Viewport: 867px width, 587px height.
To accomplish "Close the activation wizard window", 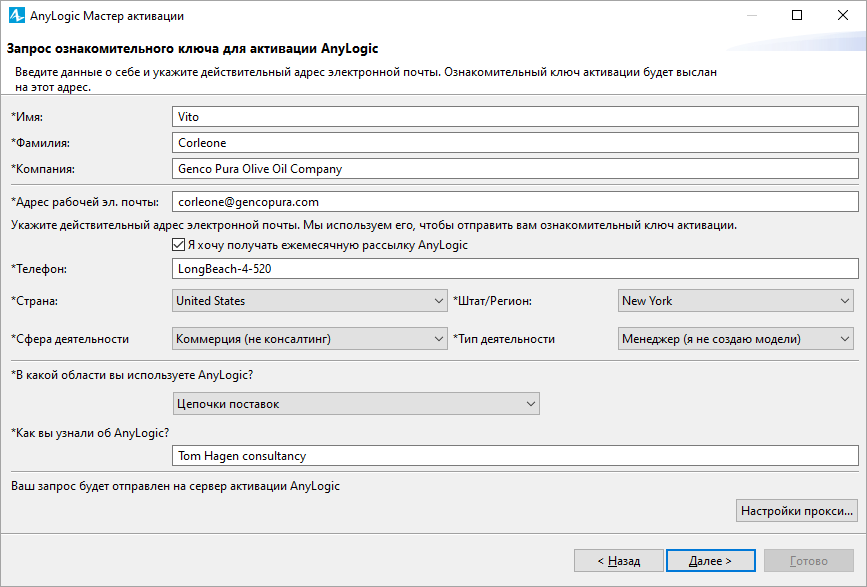I will pyautogui.click(x=843, y=15).
